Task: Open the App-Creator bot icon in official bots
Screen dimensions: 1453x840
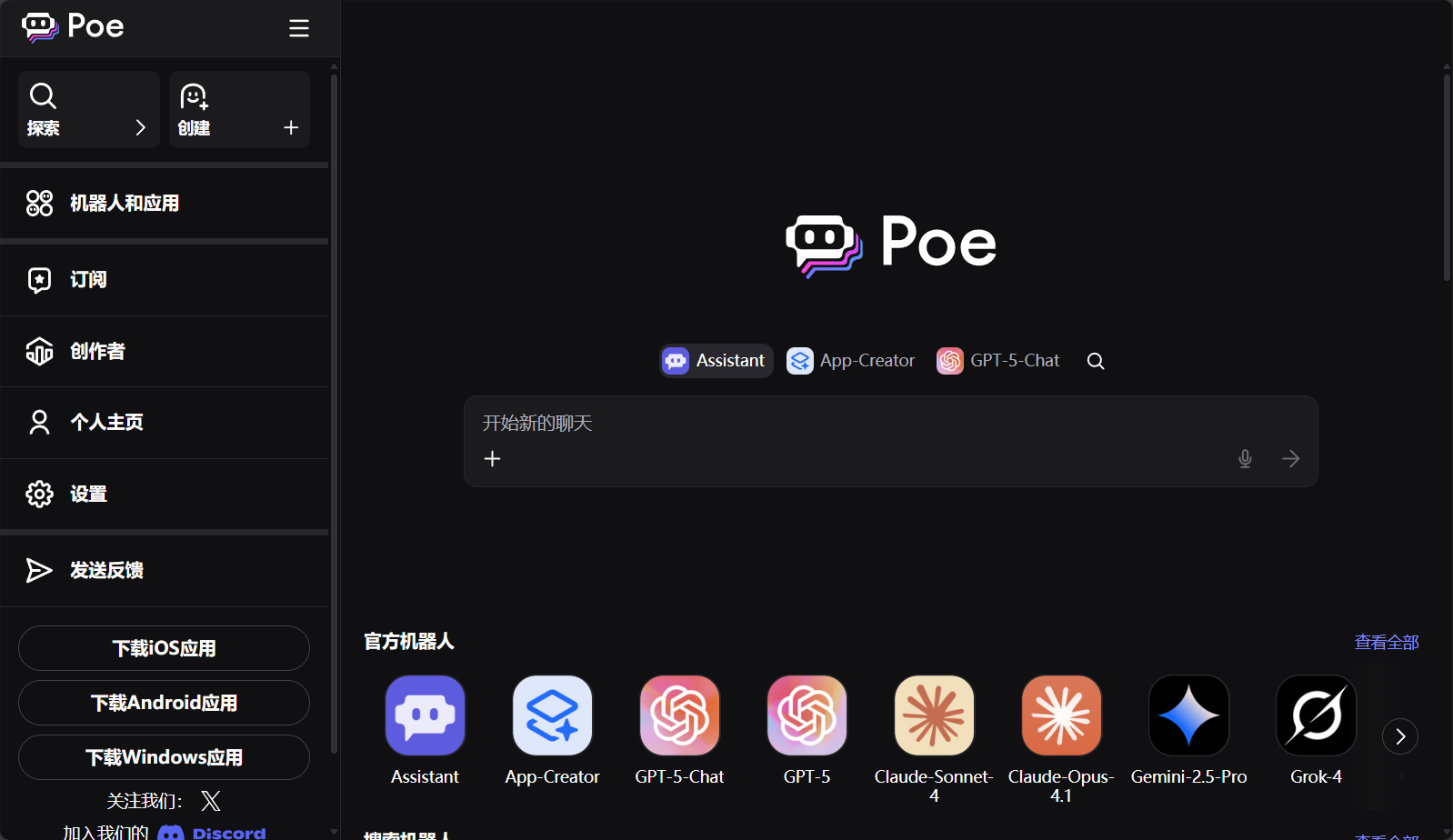Action: click(553, 715)
